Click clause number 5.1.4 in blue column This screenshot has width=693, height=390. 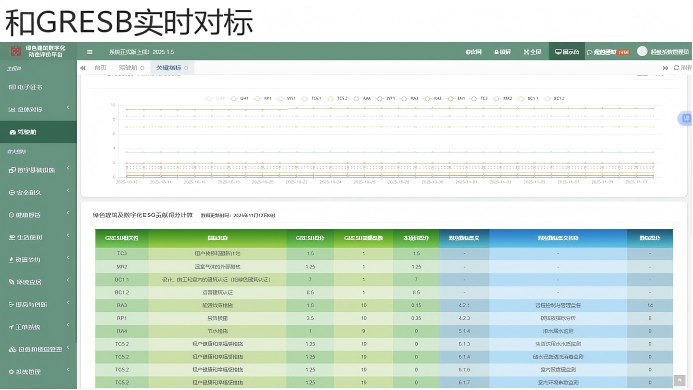pos(464,331)
